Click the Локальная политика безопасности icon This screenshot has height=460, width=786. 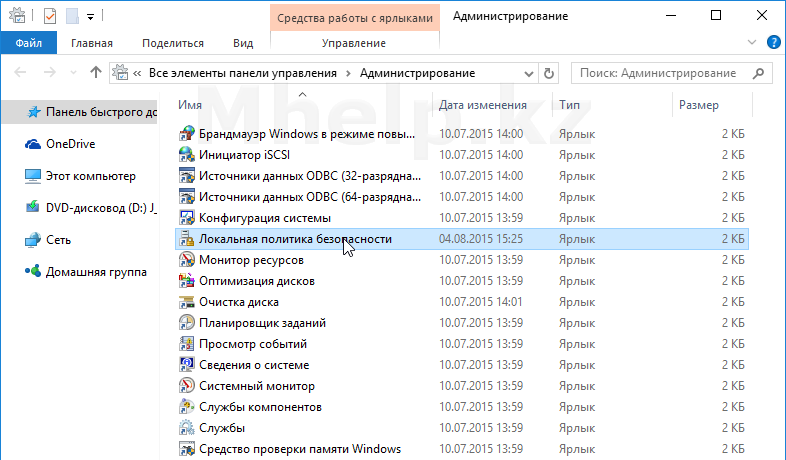pyautogui.click(x=186, y=239)
